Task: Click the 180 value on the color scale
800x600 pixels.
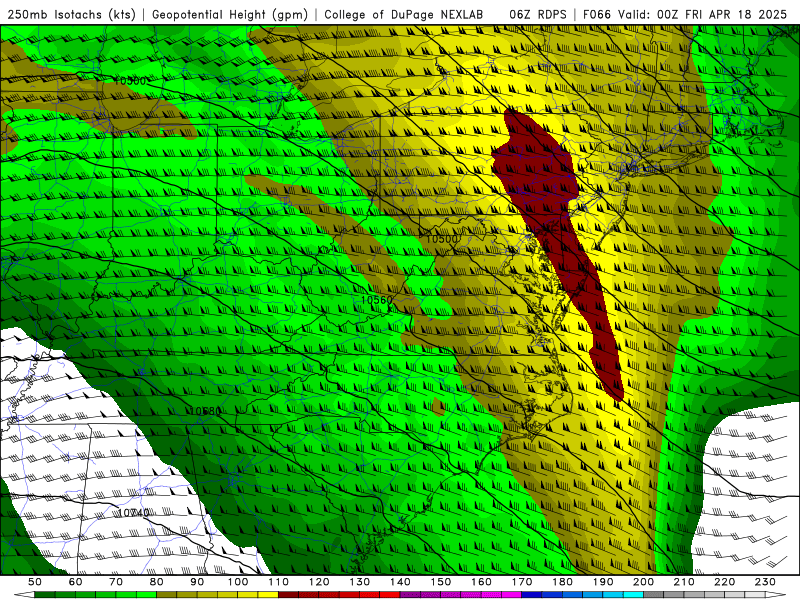Action: pos(562,582)
